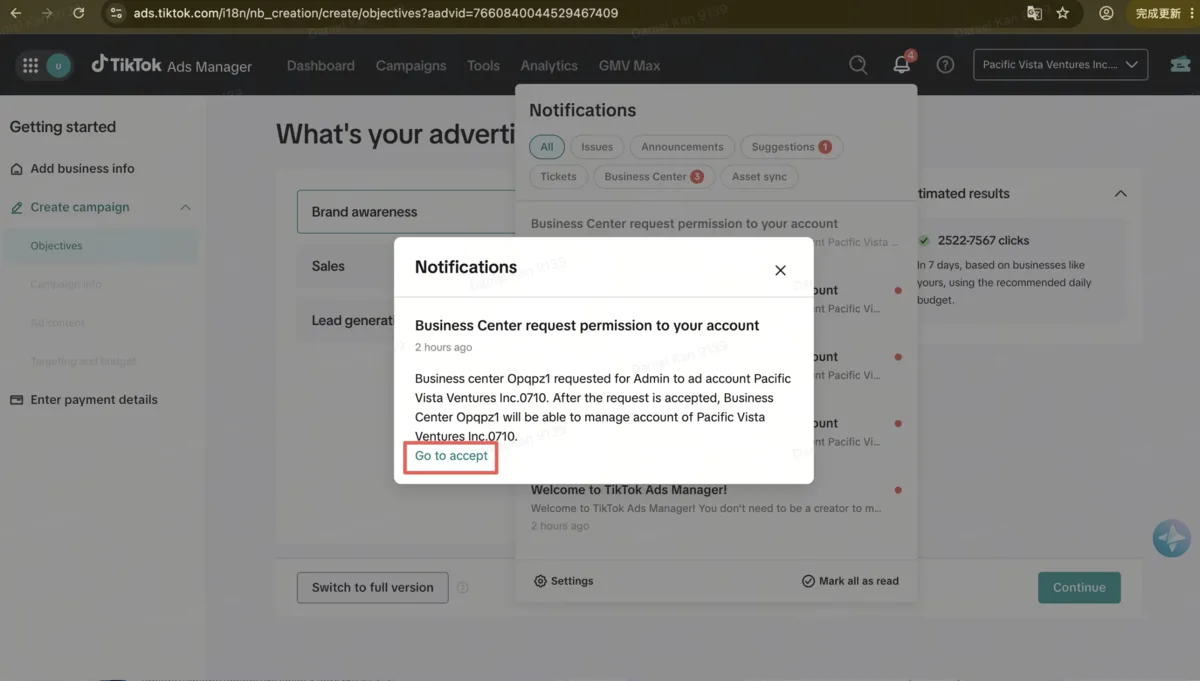This screenshot has width=1200, height=681.
Task: Bookmark this page with the star icon
Action: click(x=1063, y=13)
